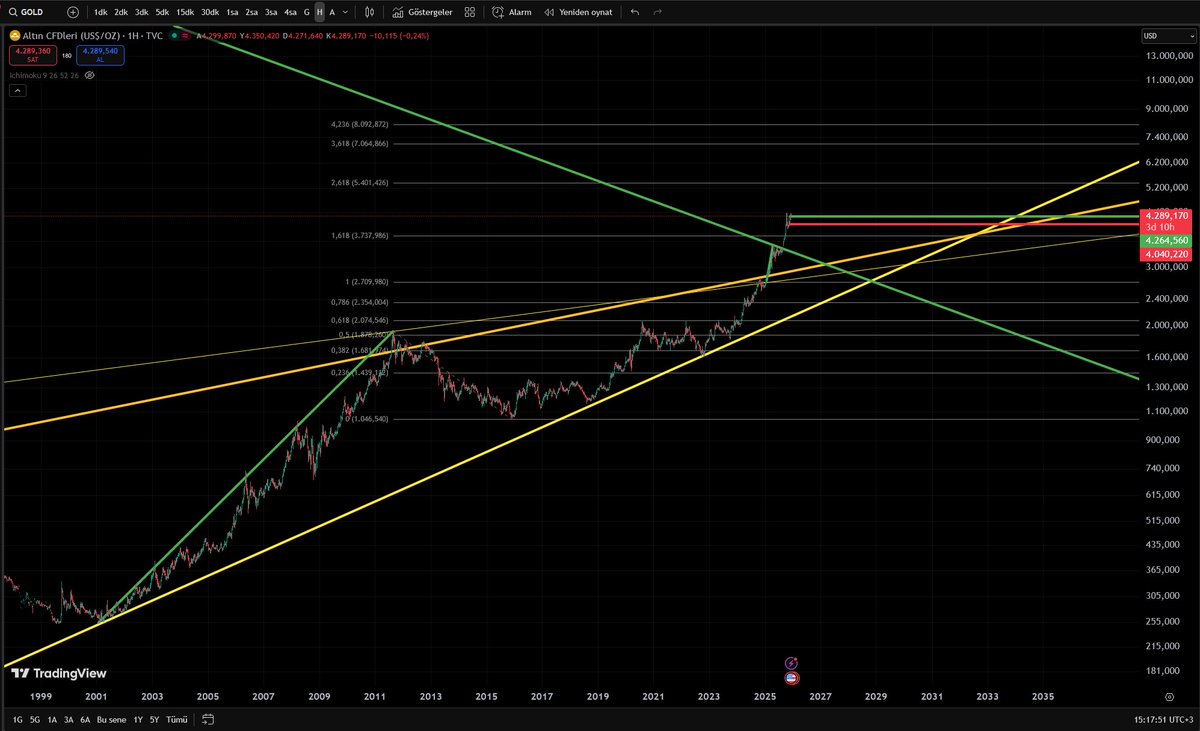
Task: Click the 4.264,560 green price label
Action: point(1166,240)
